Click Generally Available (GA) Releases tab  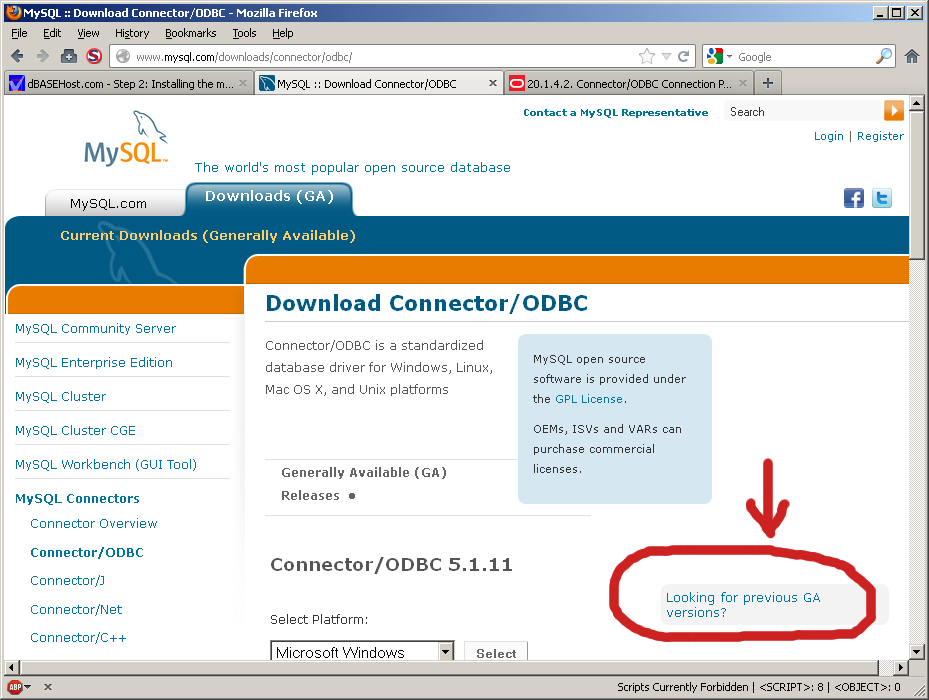pos(364,484)
